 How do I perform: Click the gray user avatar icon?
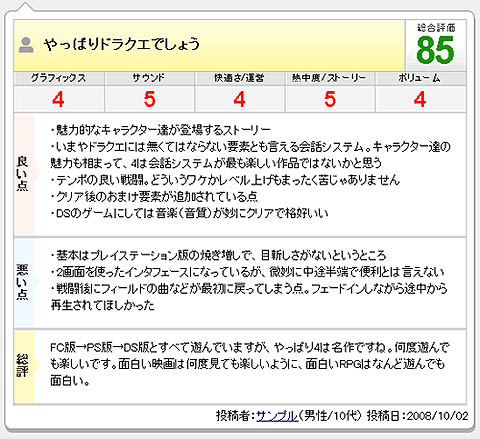pyautogui.click(x=26, y=45)
